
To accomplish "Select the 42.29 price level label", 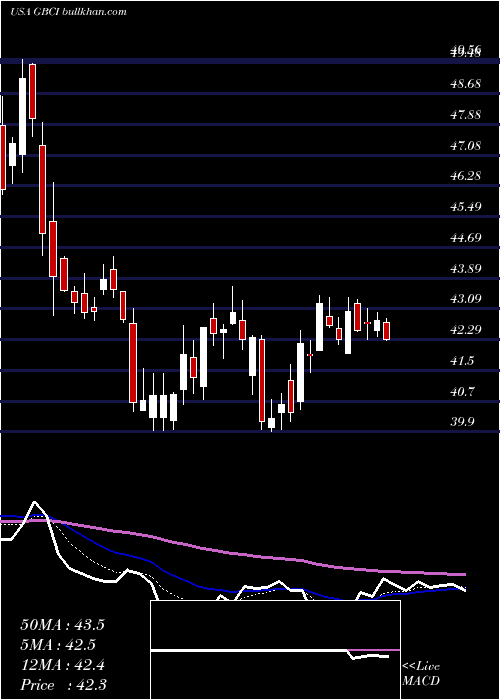I will pos(466,330).
